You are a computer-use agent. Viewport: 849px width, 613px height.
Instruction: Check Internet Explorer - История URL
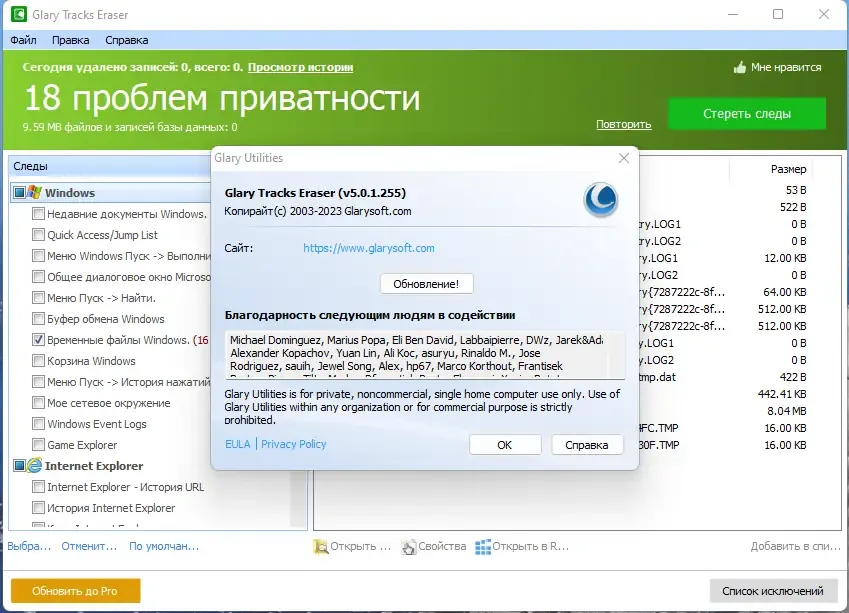(38, 486)
